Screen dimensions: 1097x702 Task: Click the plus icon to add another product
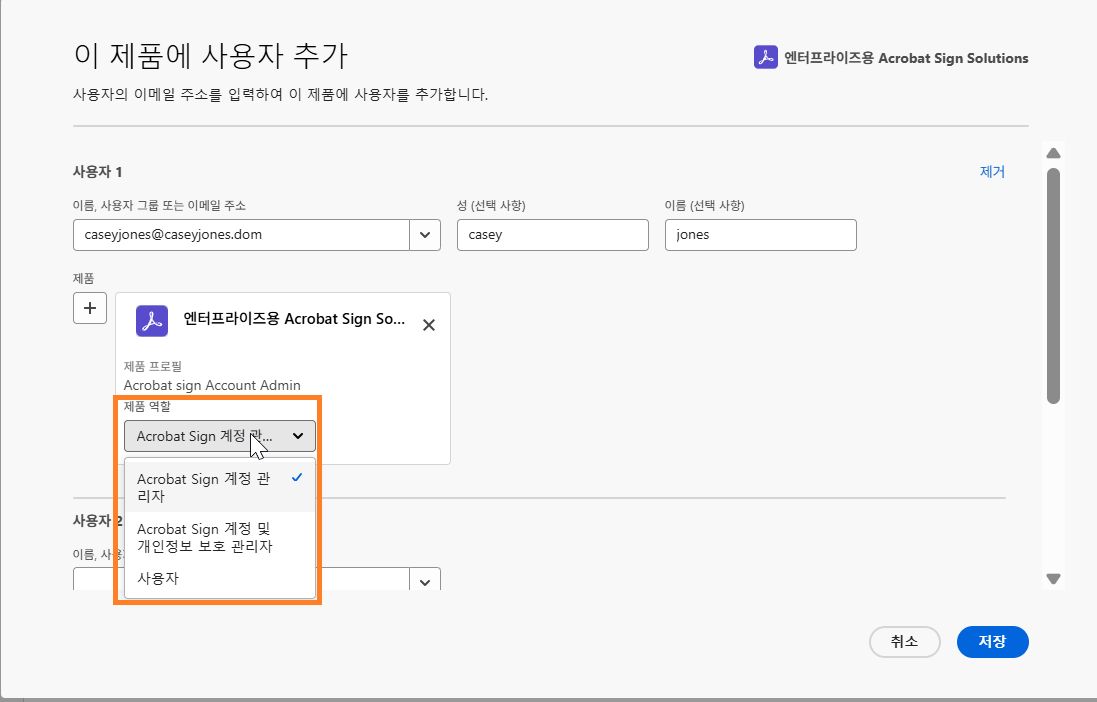(x=89, y=307)
